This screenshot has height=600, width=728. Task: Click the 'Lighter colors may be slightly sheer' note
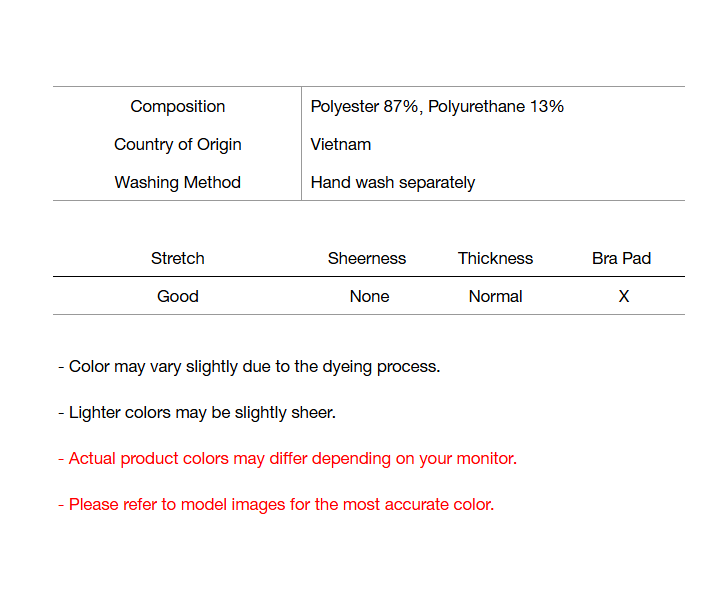(x=202, y=412)
